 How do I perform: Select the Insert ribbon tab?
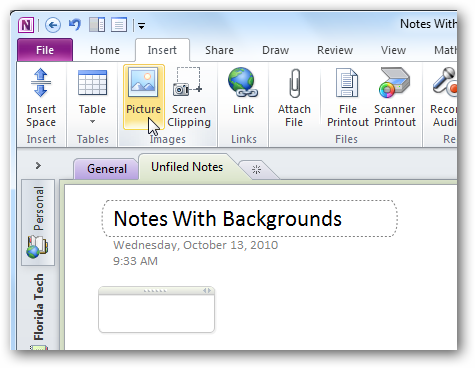click(x=162, y=50)
